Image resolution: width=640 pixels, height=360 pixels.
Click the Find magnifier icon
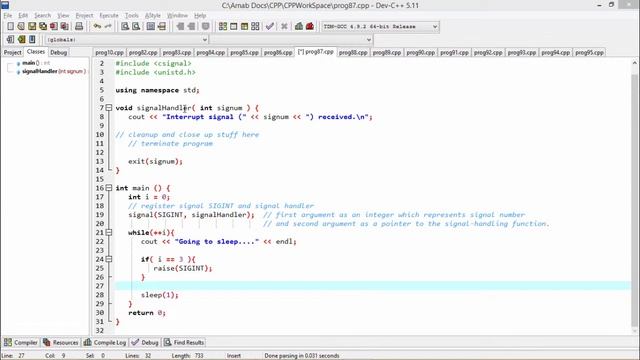point(125,27)
